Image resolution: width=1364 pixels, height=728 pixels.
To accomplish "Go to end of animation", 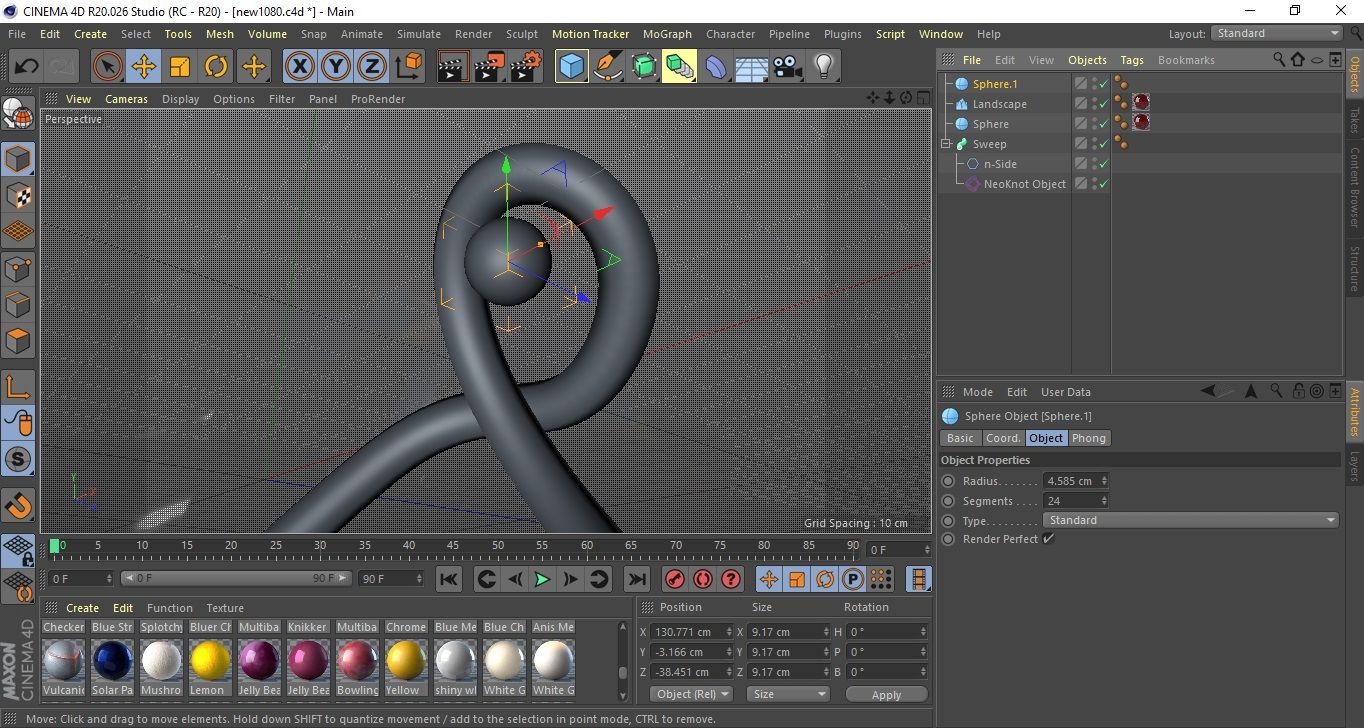I will 636,579.
